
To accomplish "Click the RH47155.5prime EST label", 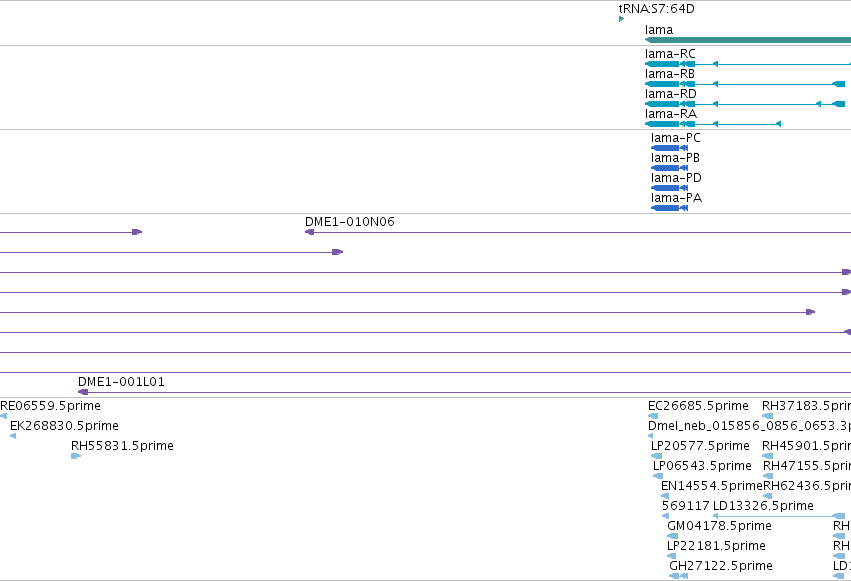I will [807, 466].
